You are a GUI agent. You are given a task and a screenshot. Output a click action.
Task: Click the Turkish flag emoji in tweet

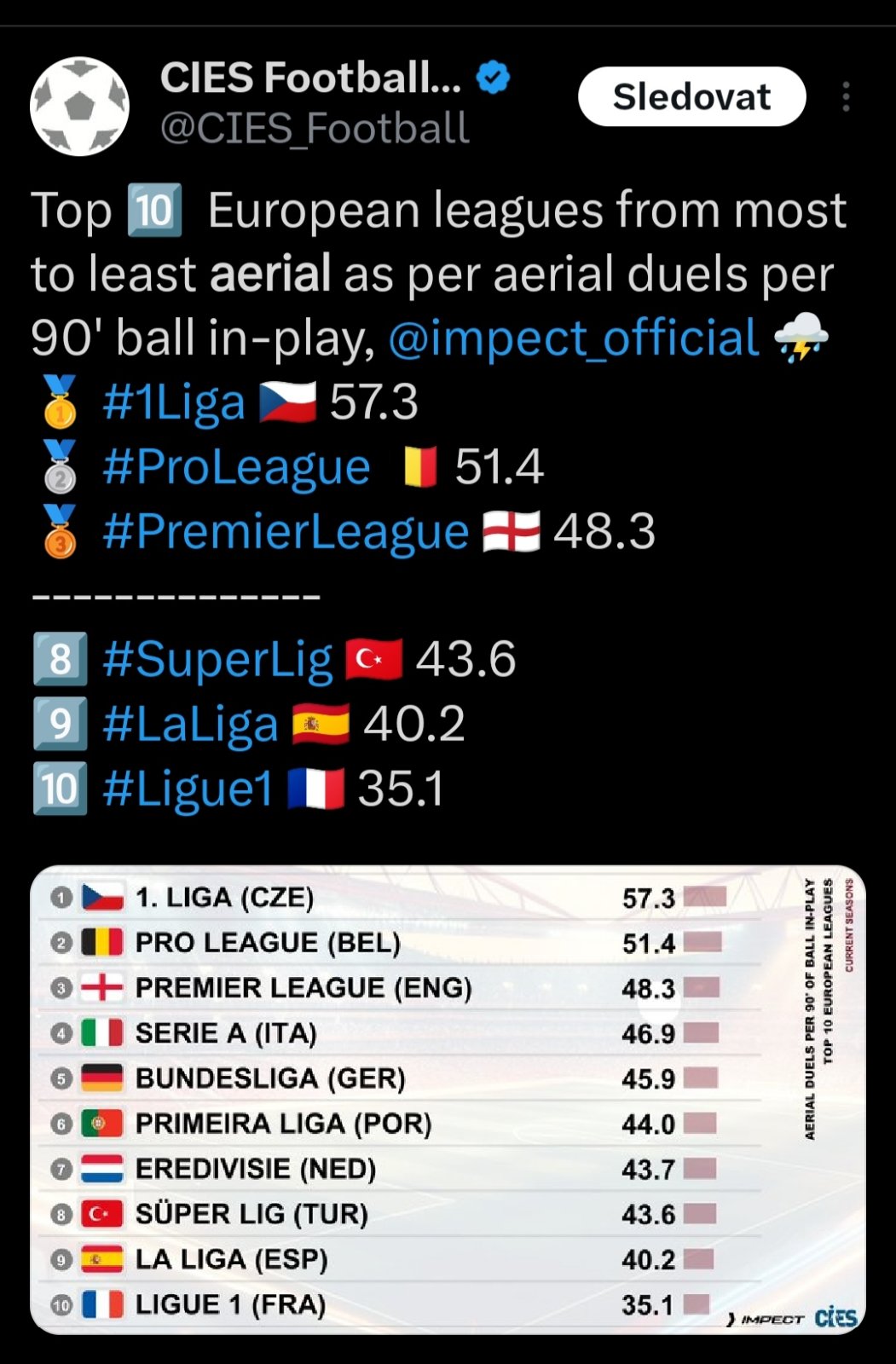[x=373, y=659]
